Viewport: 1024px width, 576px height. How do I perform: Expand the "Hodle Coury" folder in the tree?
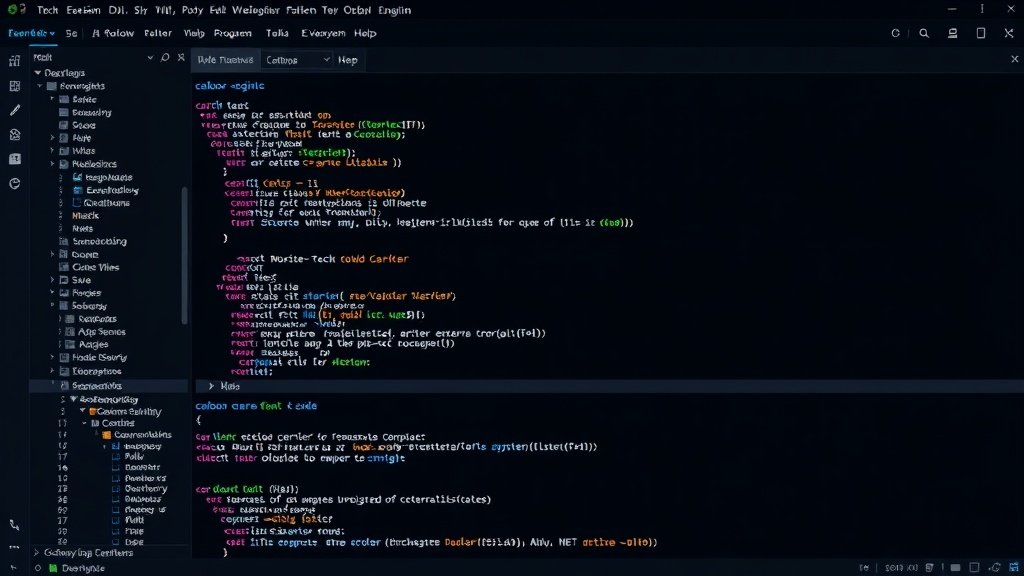point(53,357)
